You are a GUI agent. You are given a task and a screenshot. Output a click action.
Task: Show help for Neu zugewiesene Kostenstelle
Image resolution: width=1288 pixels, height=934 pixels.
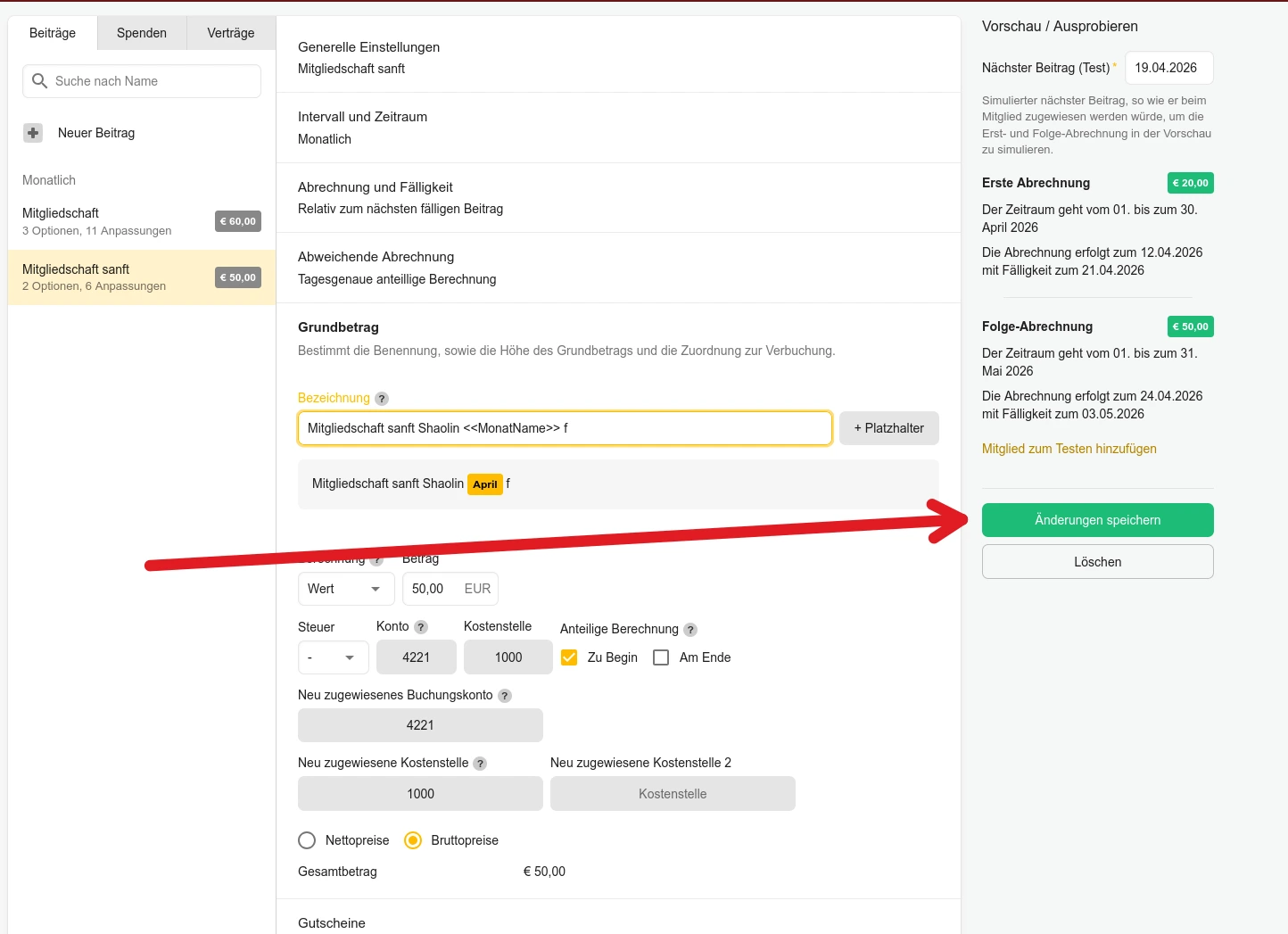tap(480, 764)
